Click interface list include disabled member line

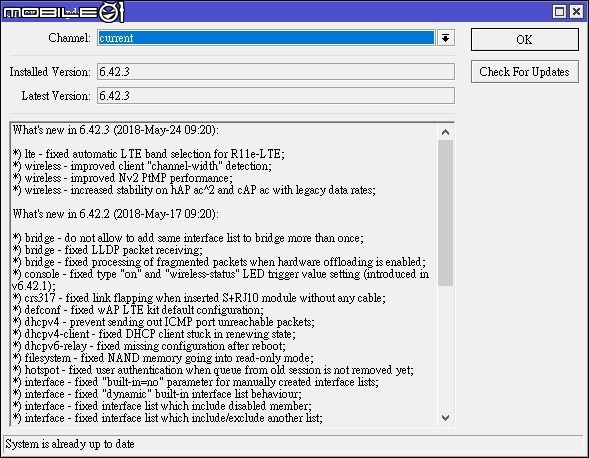tap(162, 407)
